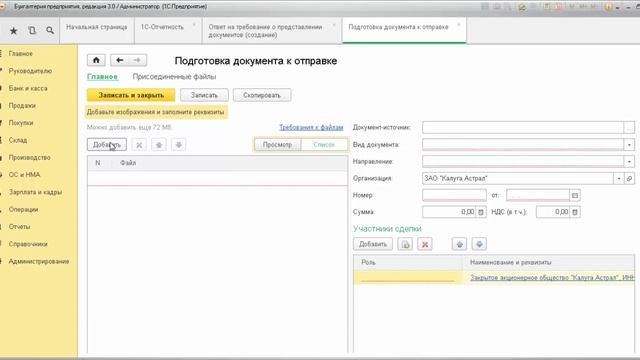
Task: Sort by Файл column header
Action: click(128, 163)
